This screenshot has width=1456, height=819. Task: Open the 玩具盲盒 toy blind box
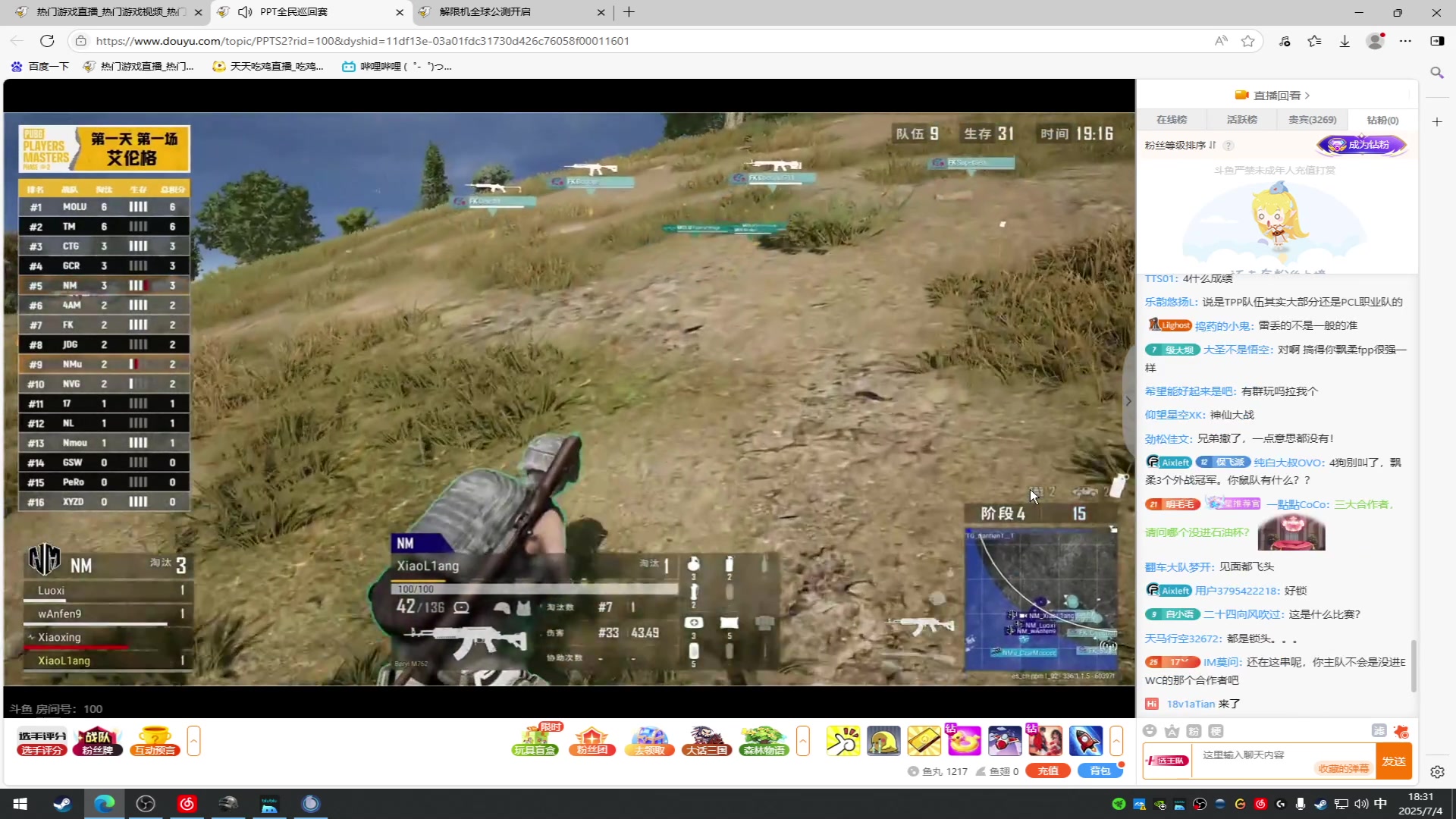click(535, 741)
